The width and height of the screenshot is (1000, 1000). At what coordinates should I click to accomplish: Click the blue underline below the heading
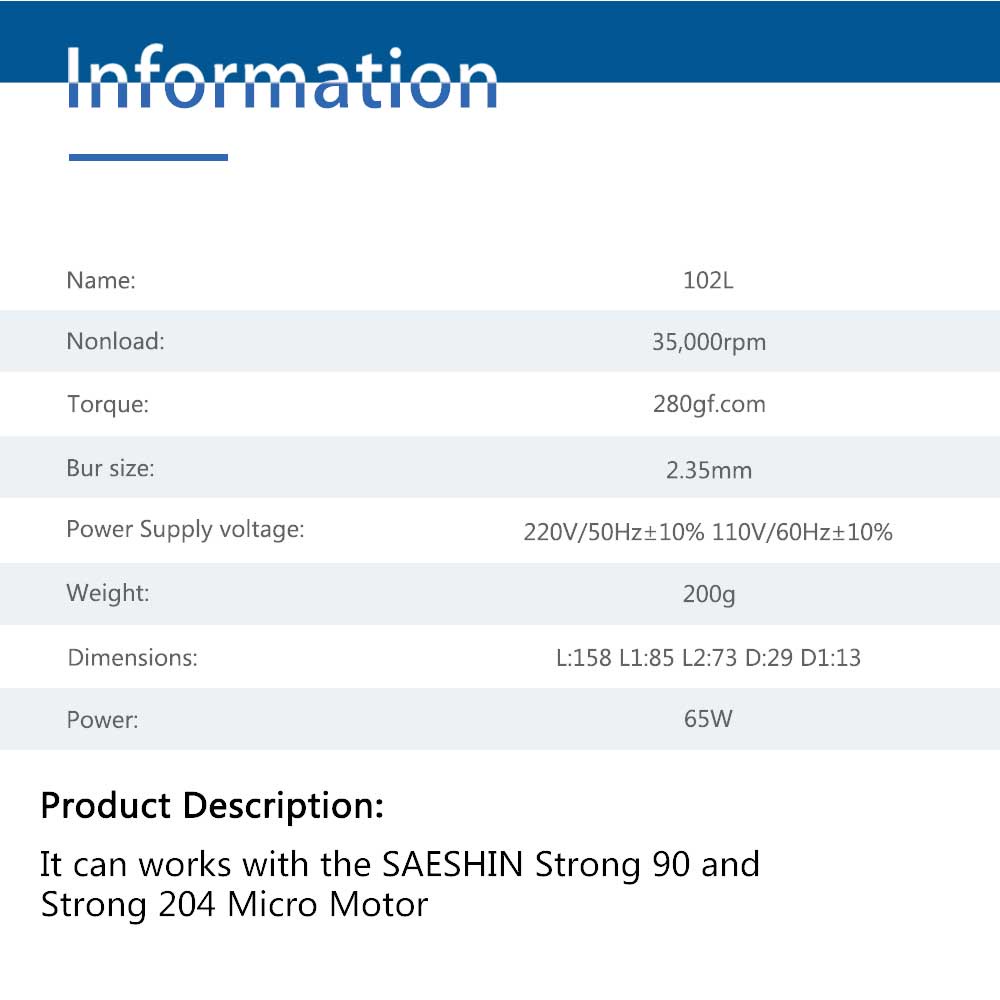click(x=148, y=157)
